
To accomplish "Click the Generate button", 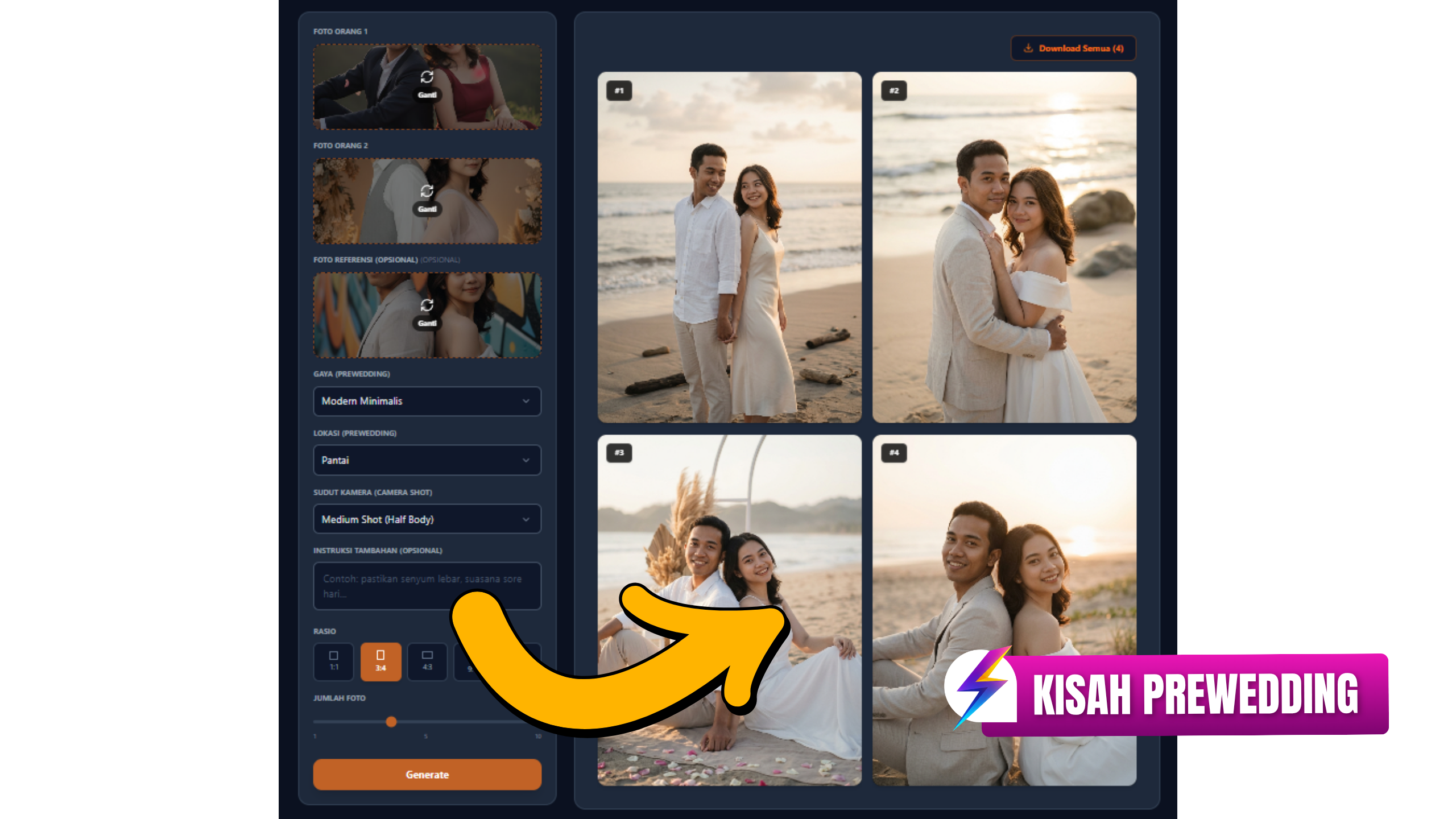I will tap(427, 775).
